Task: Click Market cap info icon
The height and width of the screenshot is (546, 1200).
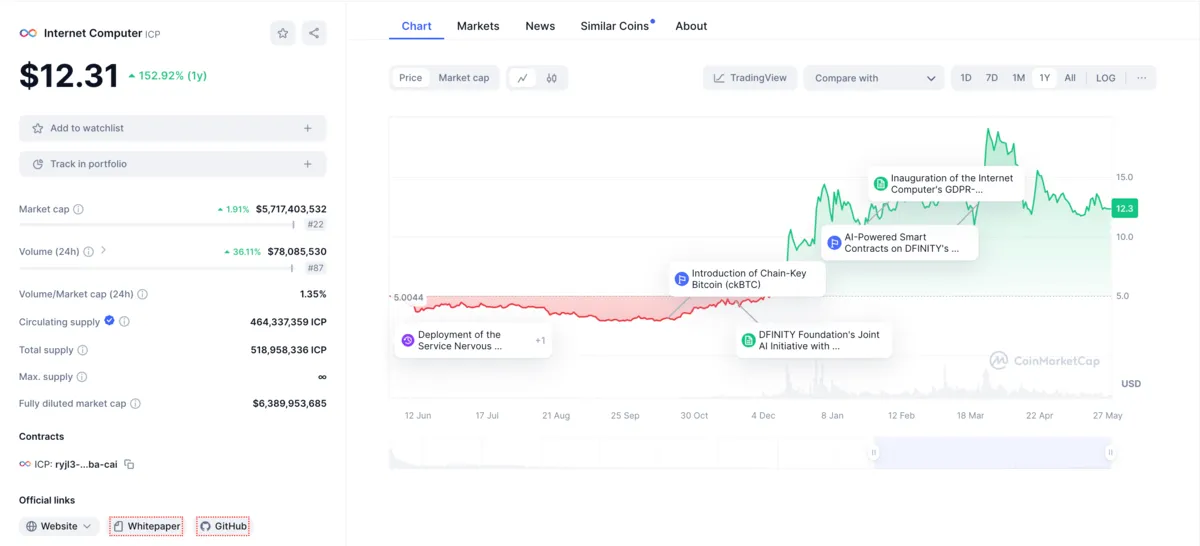Action: (x=79, y=209)
